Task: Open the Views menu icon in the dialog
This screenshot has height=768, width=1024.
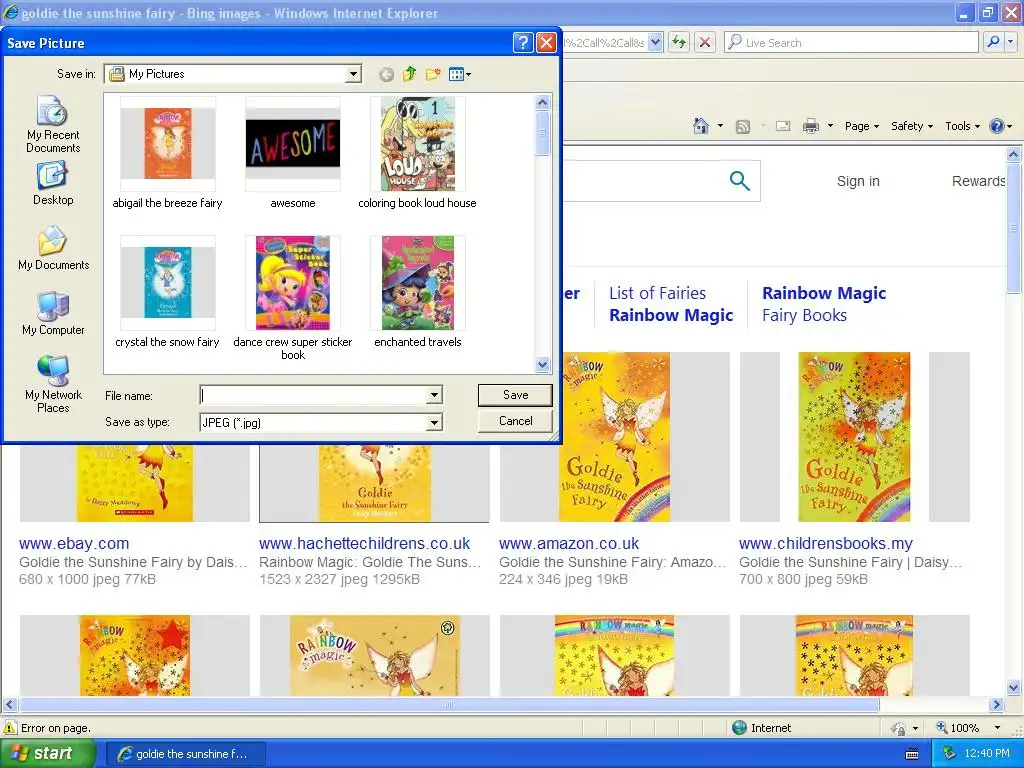Action: pos(460,74)
